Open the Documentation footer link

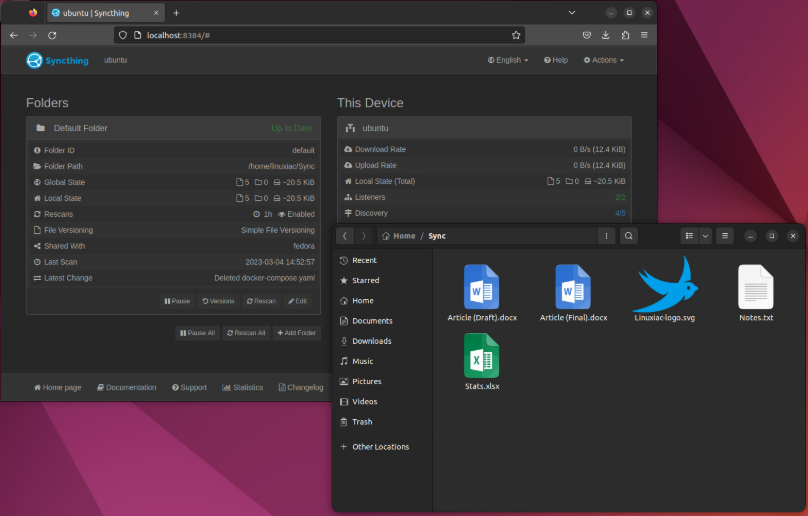coord(126,387)
